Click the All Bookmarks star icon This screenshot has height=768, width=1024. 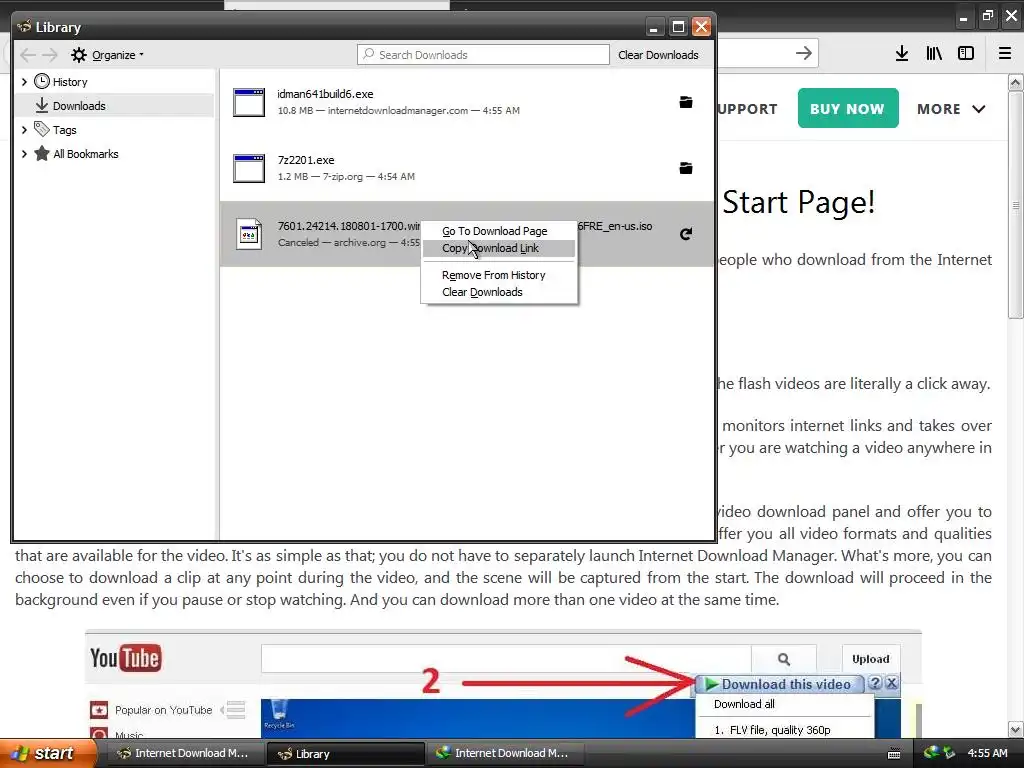click(42, 153)
